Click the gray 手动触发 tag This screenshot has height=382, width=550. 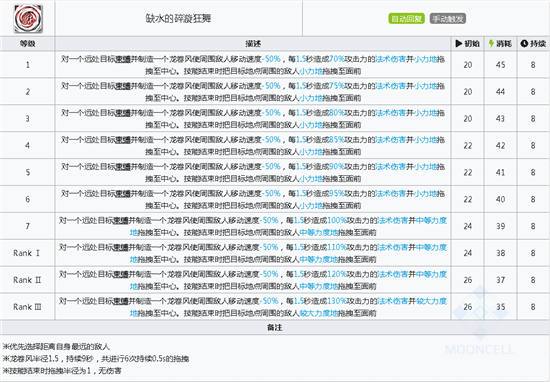448,19
